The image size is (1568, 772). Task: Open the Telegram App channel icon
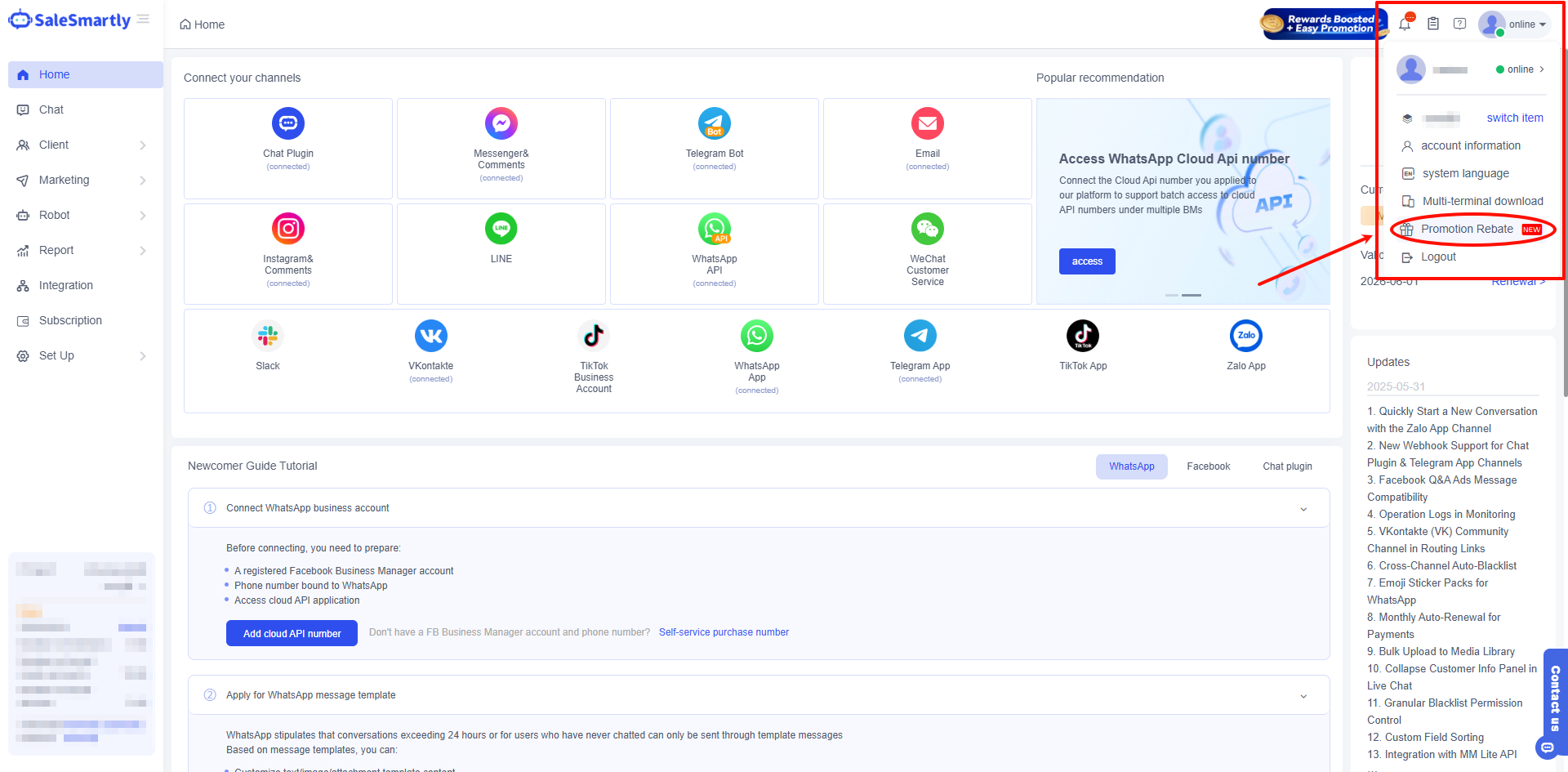[x=920, y=336]
